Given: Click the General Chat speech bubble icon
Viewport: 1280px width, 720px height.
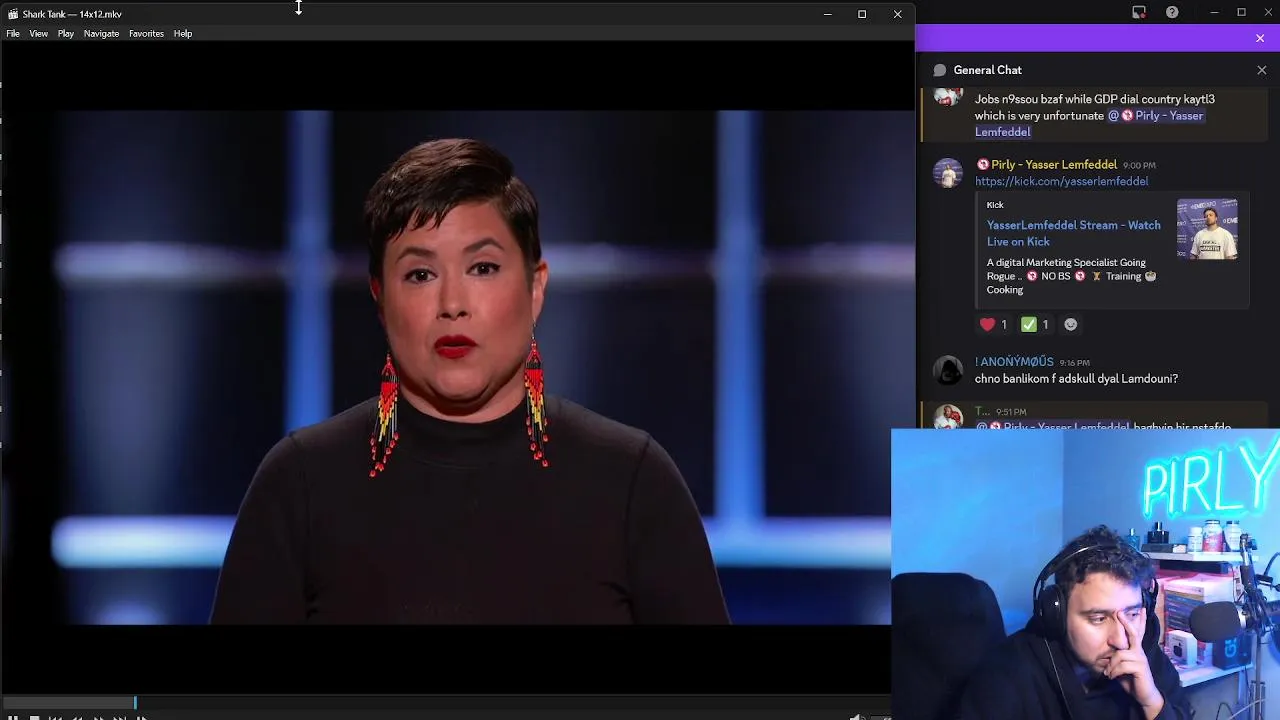Looking at the screenshot, I should tap(940, 70).
